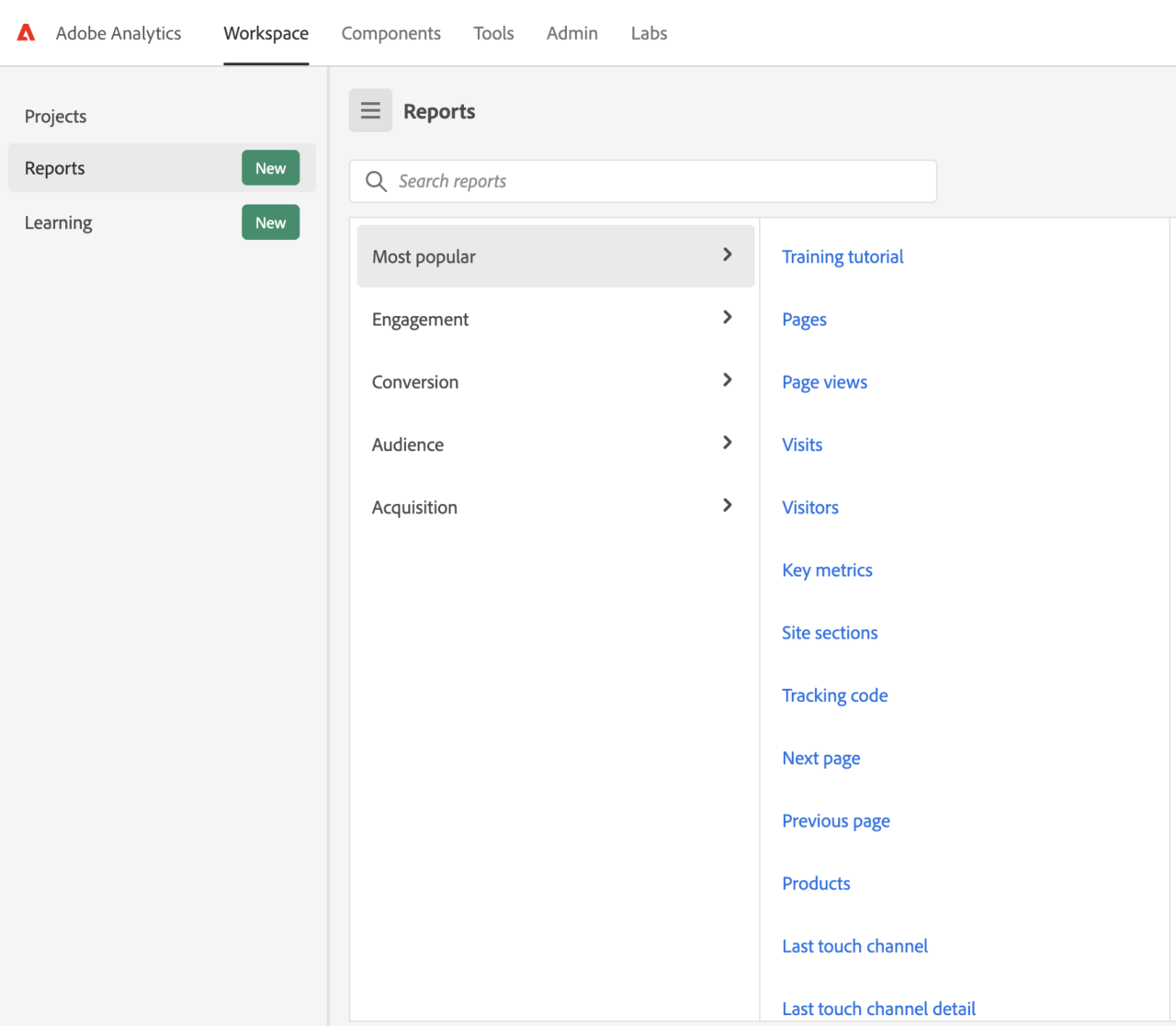The height and width of the screenshot is (1026, 1176).
Task: Open the Key metrics report link
Action: coord(827,570)
